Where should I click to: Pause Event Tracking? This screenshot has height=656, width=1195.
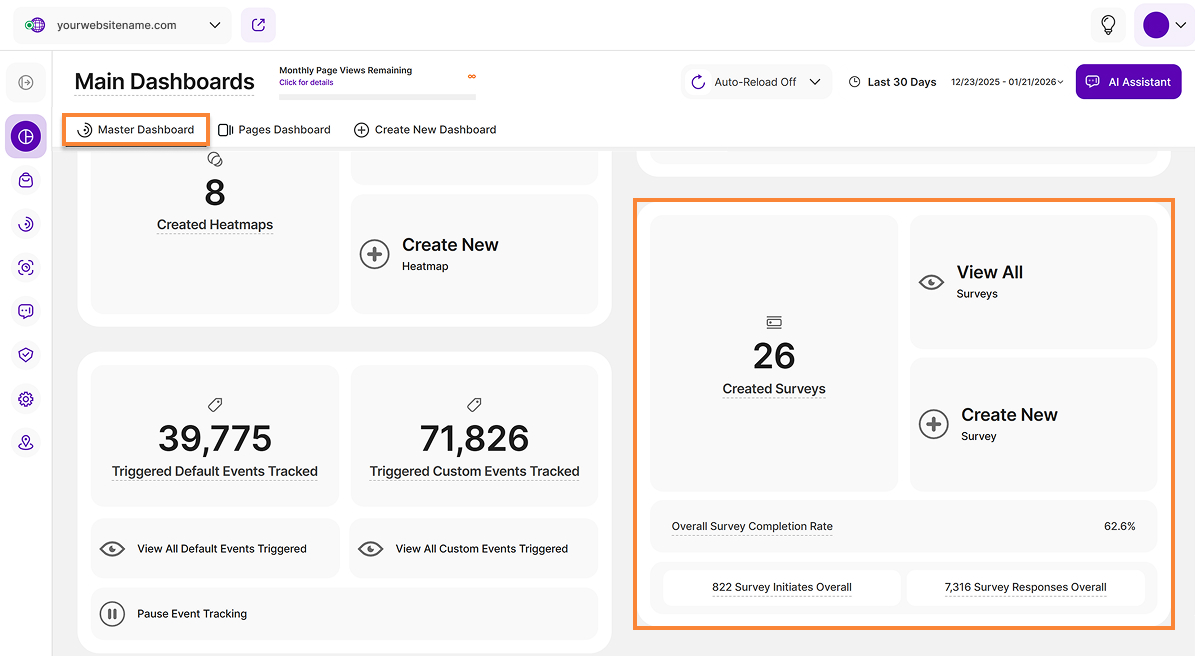click(192, 614)
